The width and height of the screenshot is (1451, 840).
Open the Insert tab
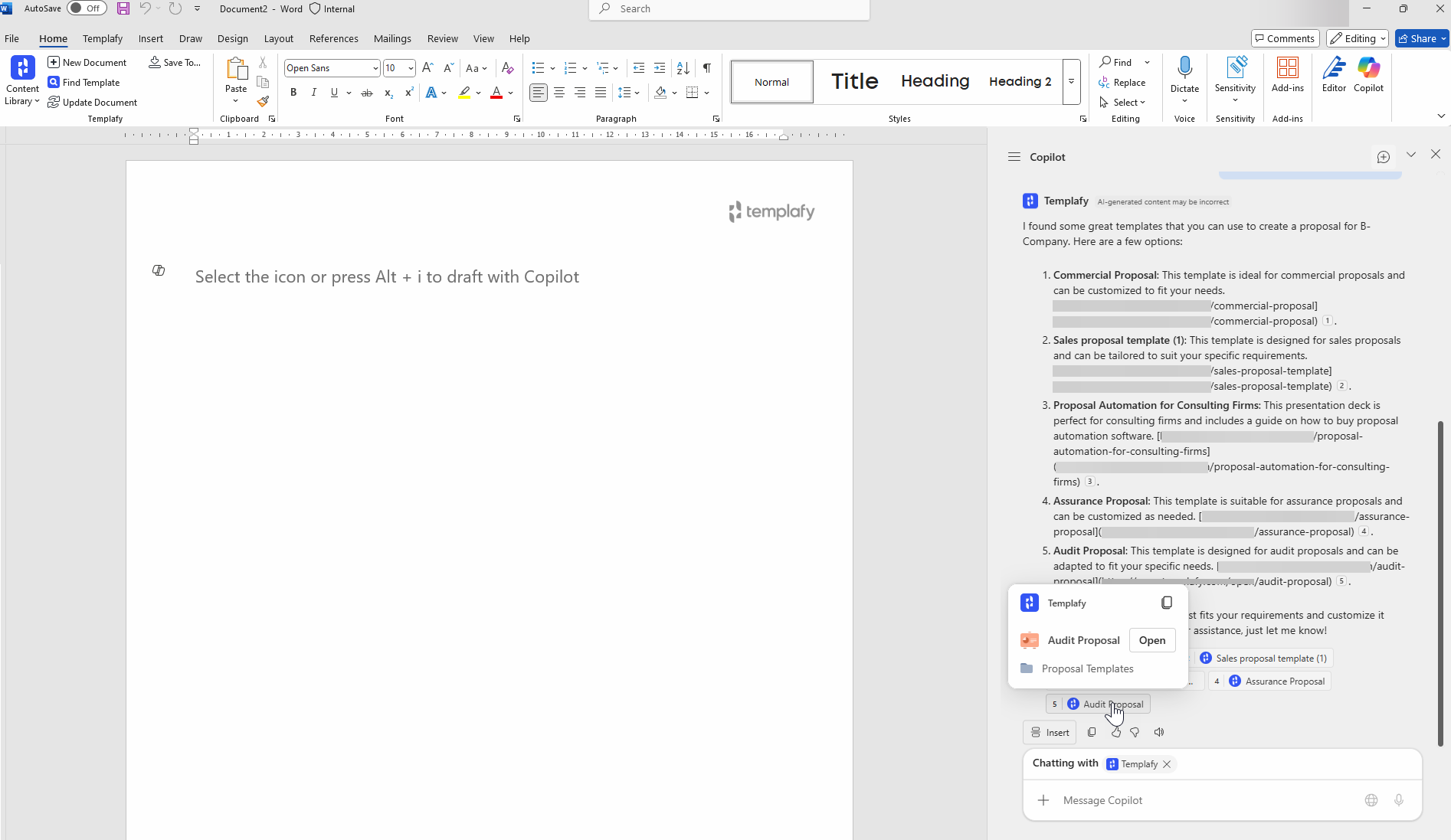coord(150,38)
